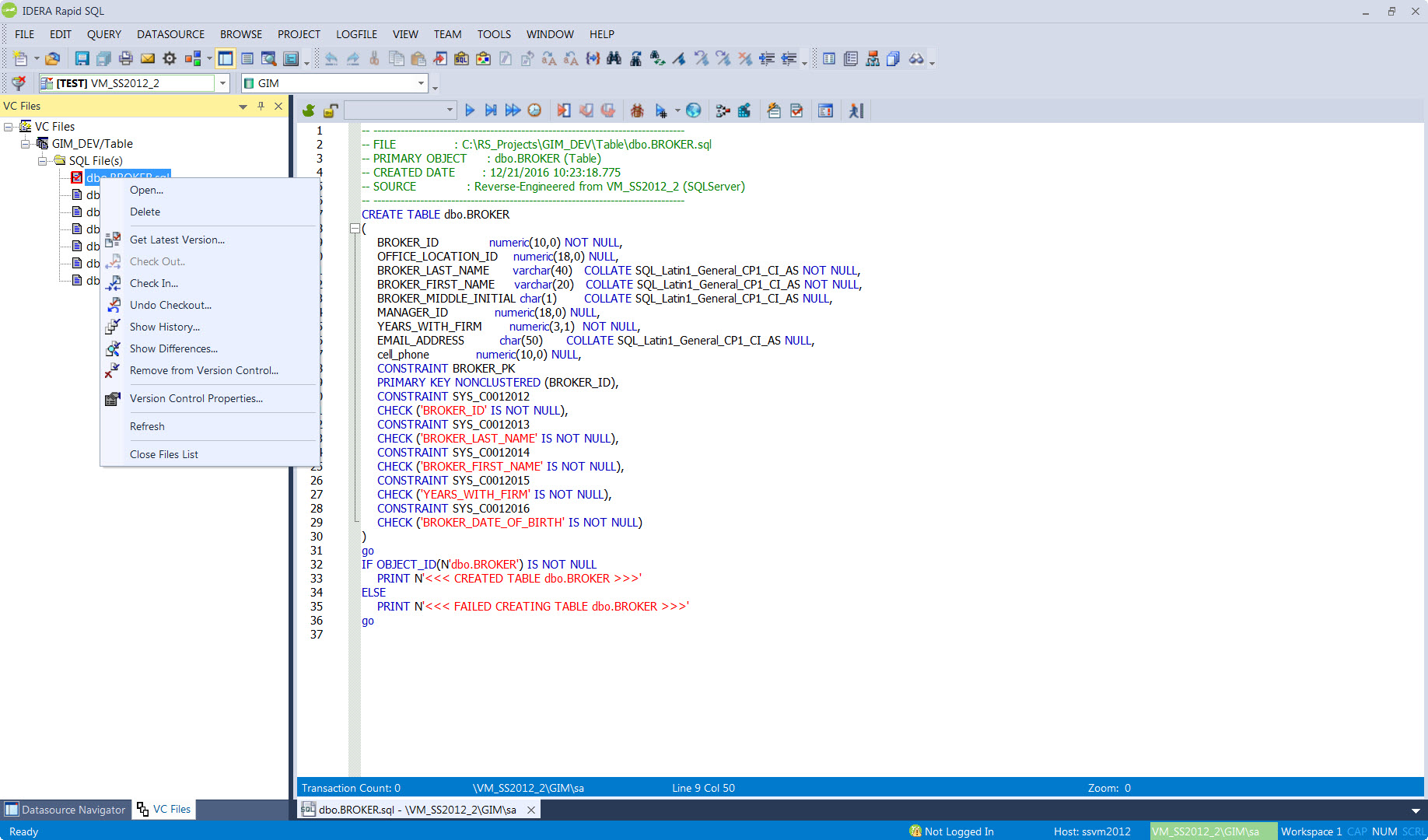
Task: Open the GIM database dropdown
Action: (421, 83)
